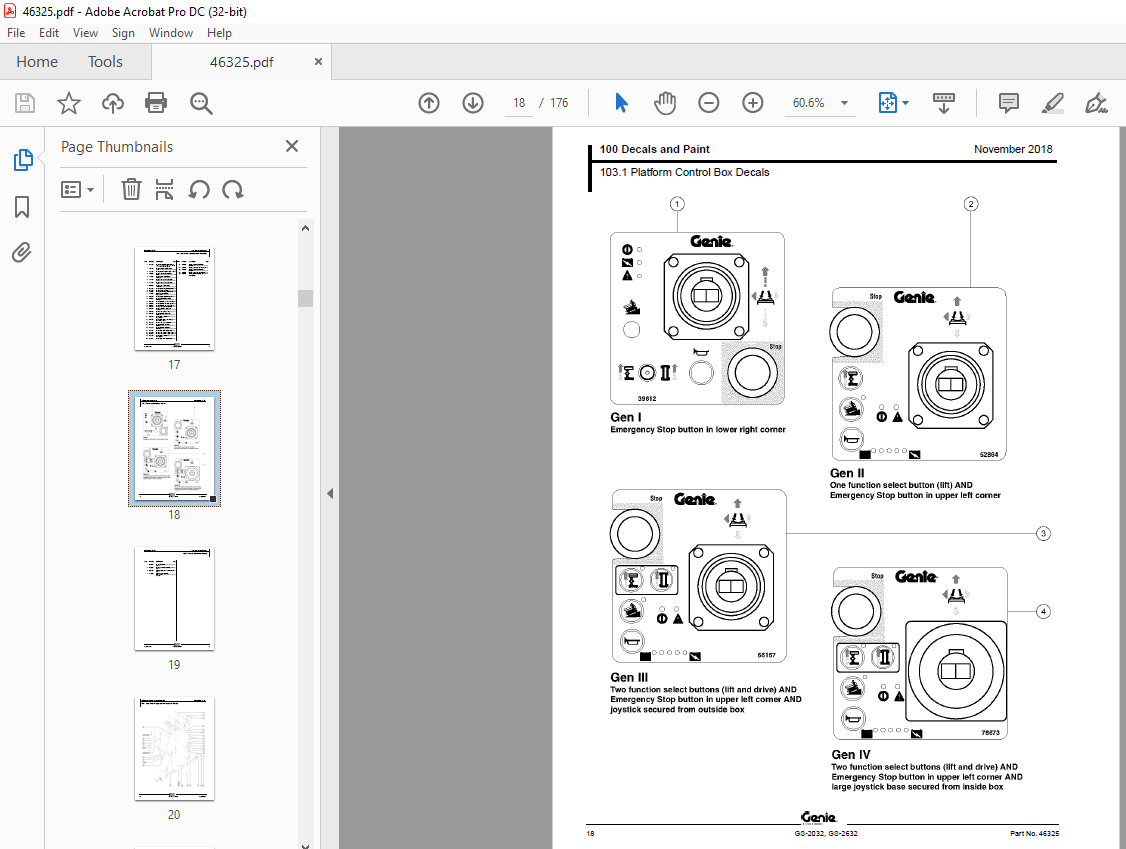Image resolution: width=1126 pixels, height=849 pixels.
Task: Open the Bookmarks sidebar icon
Action: pyautogui.click(x=22, y=207)
